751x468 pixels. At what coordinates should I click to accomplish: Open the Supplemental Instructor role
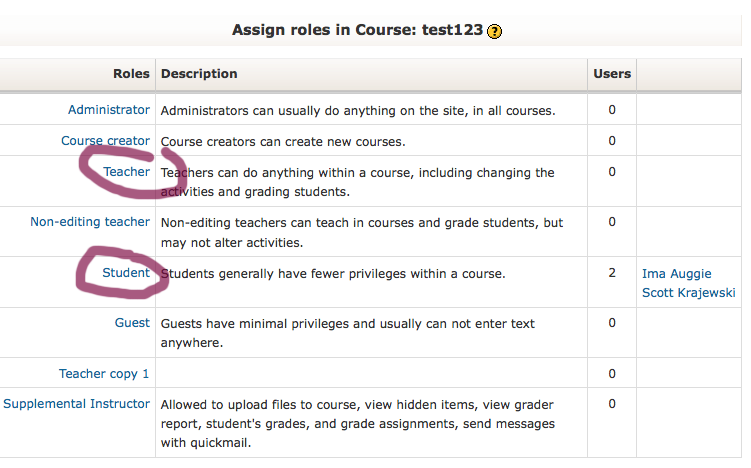[77, 404]
